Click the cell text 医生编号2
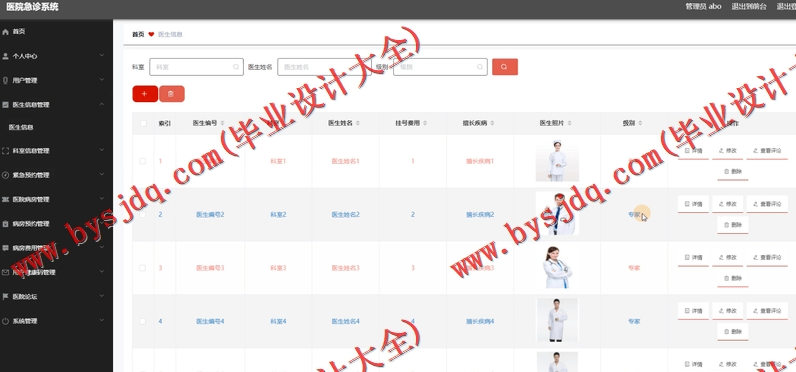 coord(210,215)
